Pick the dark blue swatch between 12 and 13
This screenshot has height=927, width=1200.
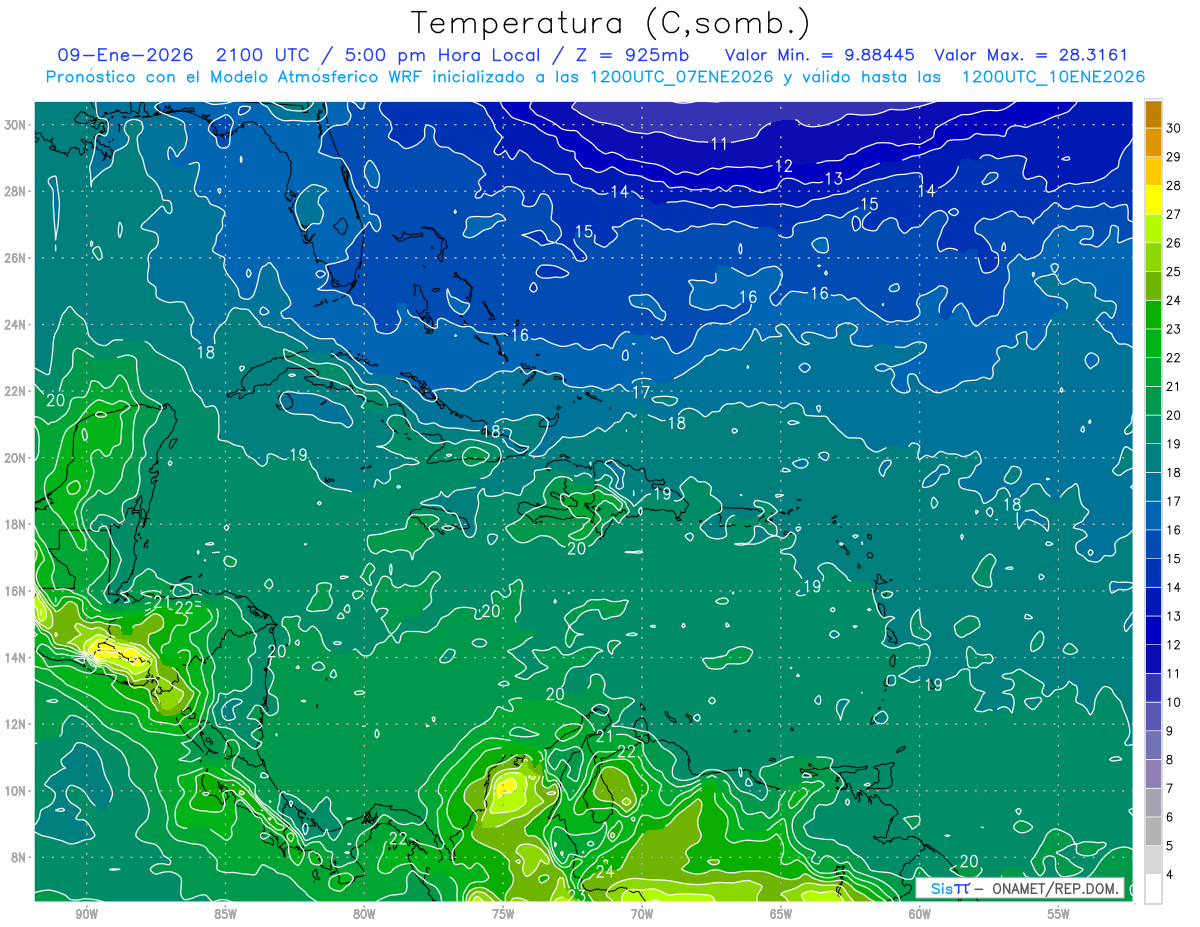point(1154,630)
